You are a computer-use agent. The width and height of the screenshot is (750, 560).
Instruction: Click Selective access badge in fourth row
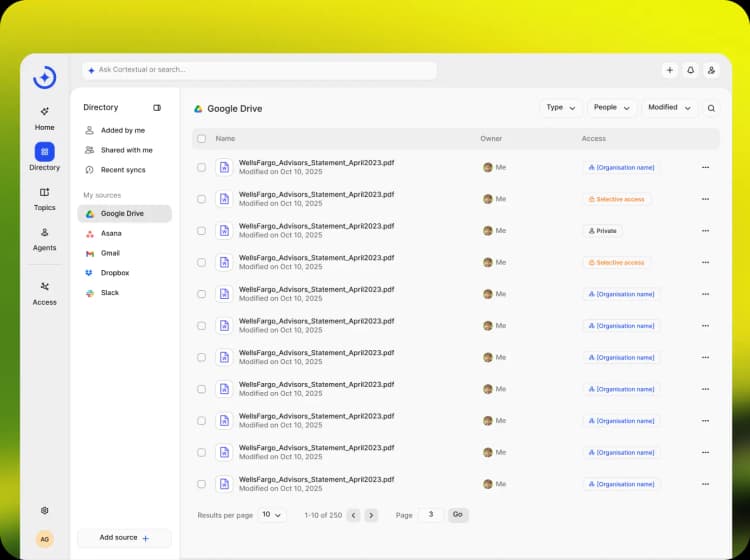pos(616,263)
